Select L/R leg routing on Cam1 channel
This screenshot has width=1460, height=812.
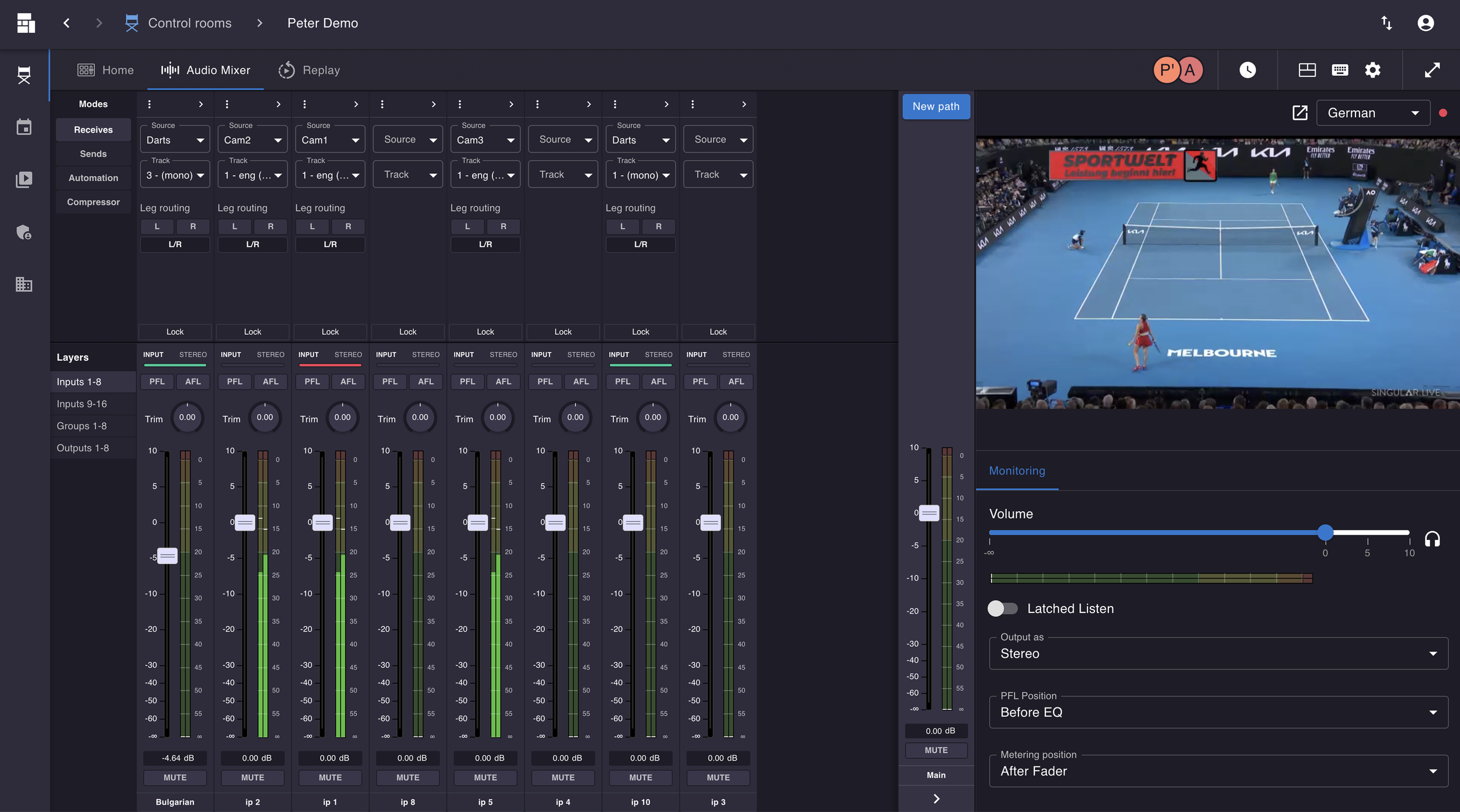click(331, 245)
